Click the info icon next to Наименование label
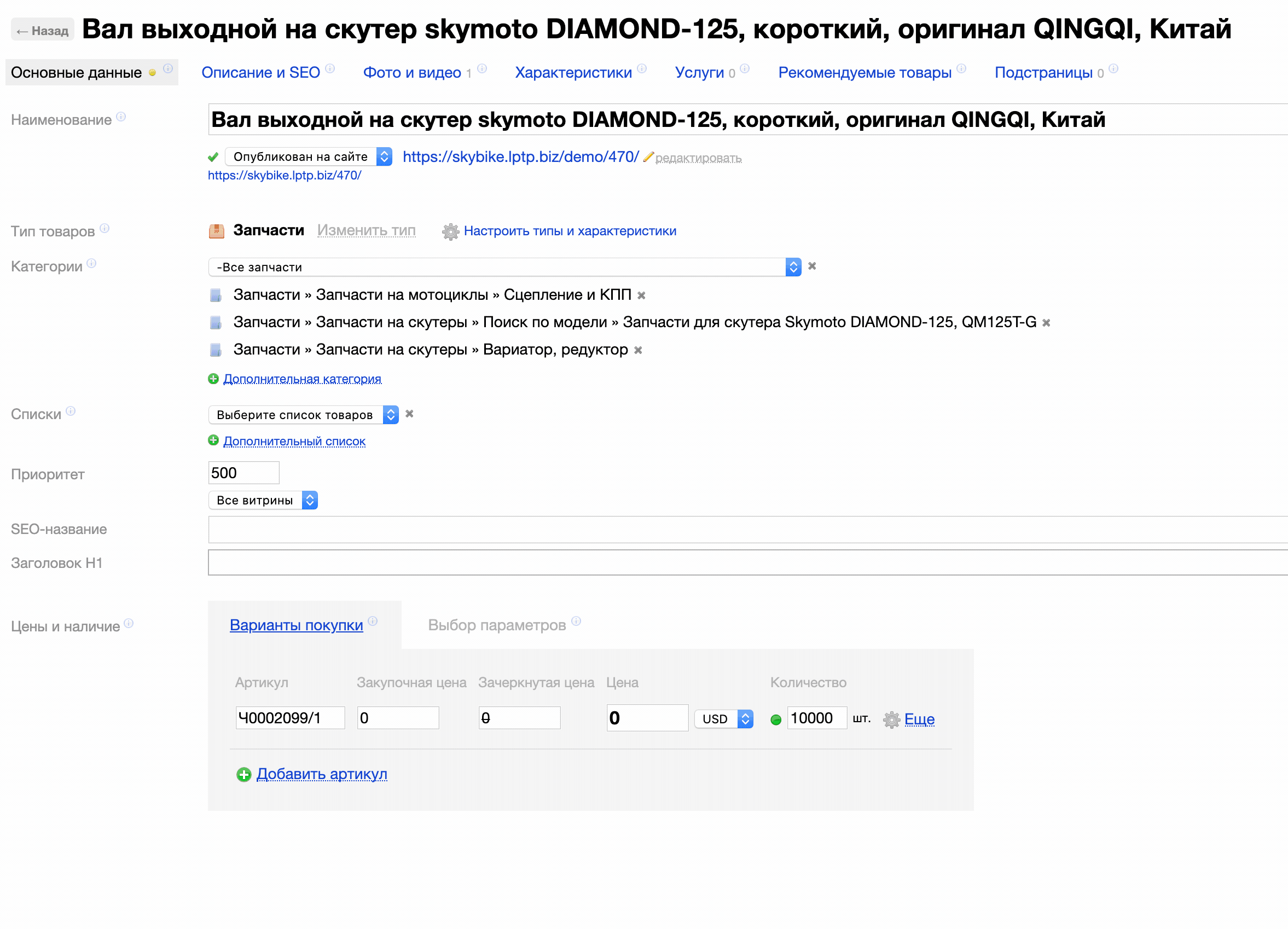 click(121, 116)
